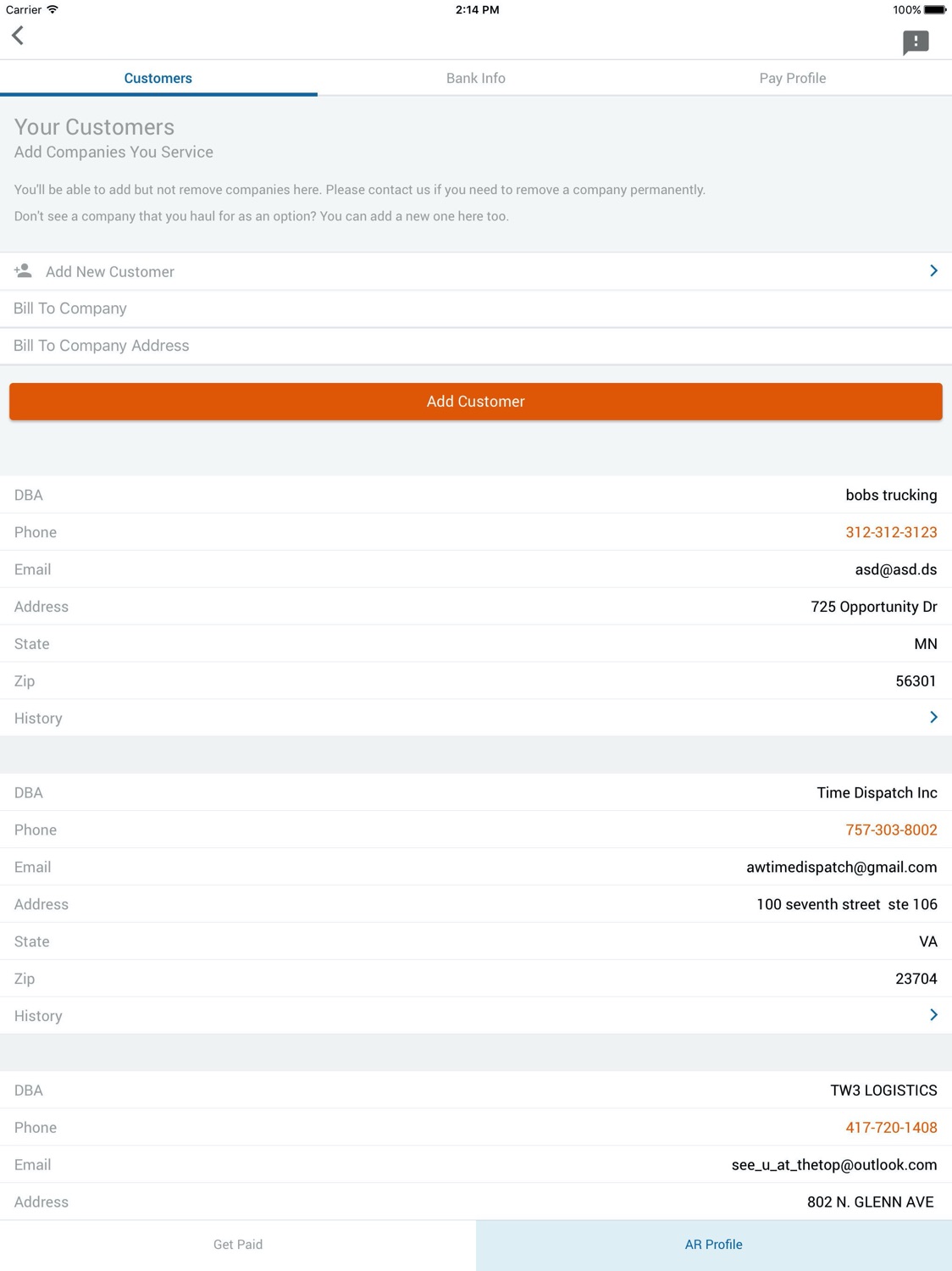This screenshot has height=1271, width=952.
Task: Tap the add-person icon beside Add New Customer
Action: pyautogui.click(x=23, y=271)
